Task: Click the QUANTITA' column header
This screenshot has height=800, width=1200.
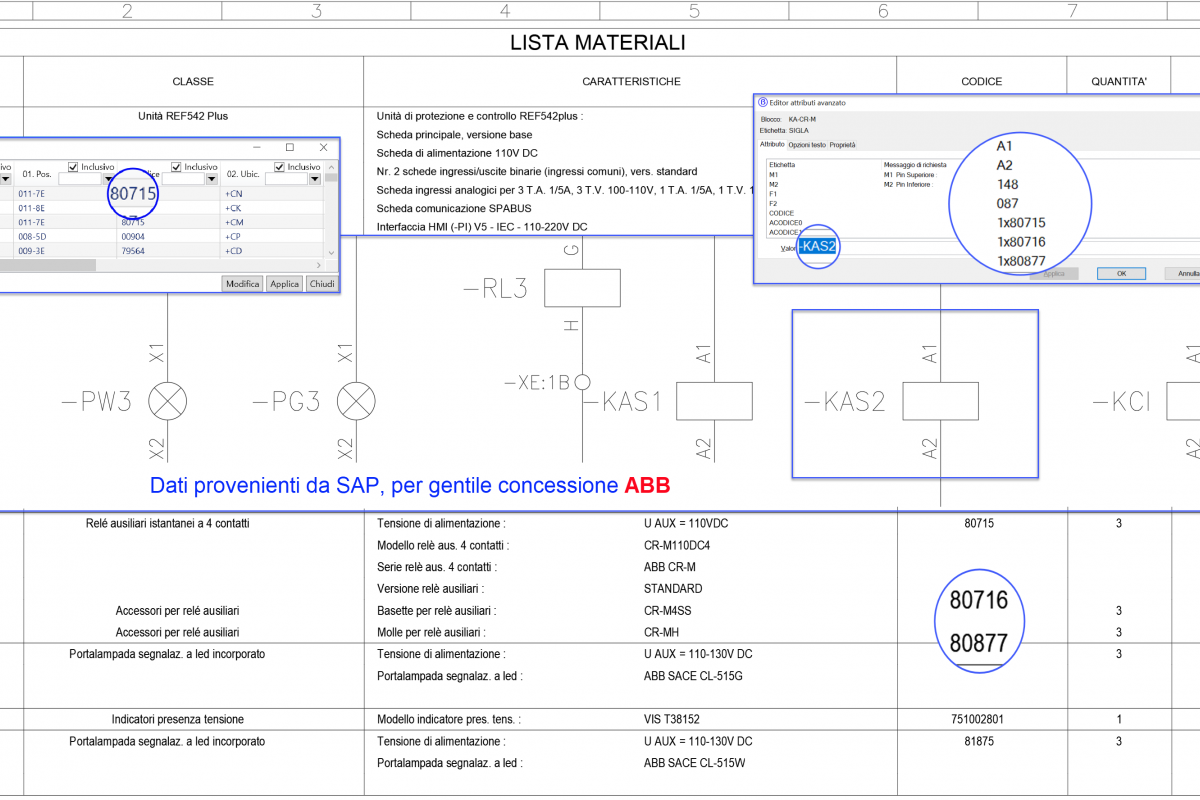Action: point(1119,82)
